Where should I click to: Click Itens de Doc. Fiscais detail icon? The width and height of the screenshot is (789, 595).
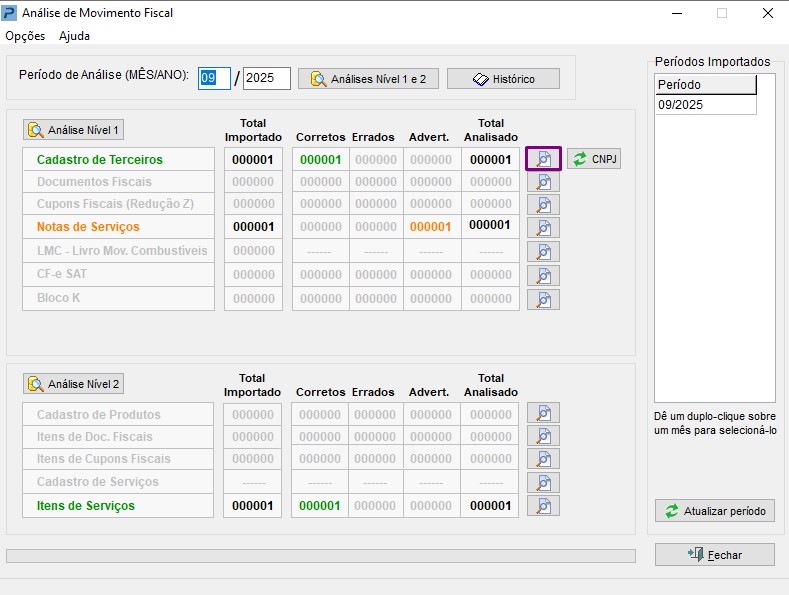click(x=543, y=436)
